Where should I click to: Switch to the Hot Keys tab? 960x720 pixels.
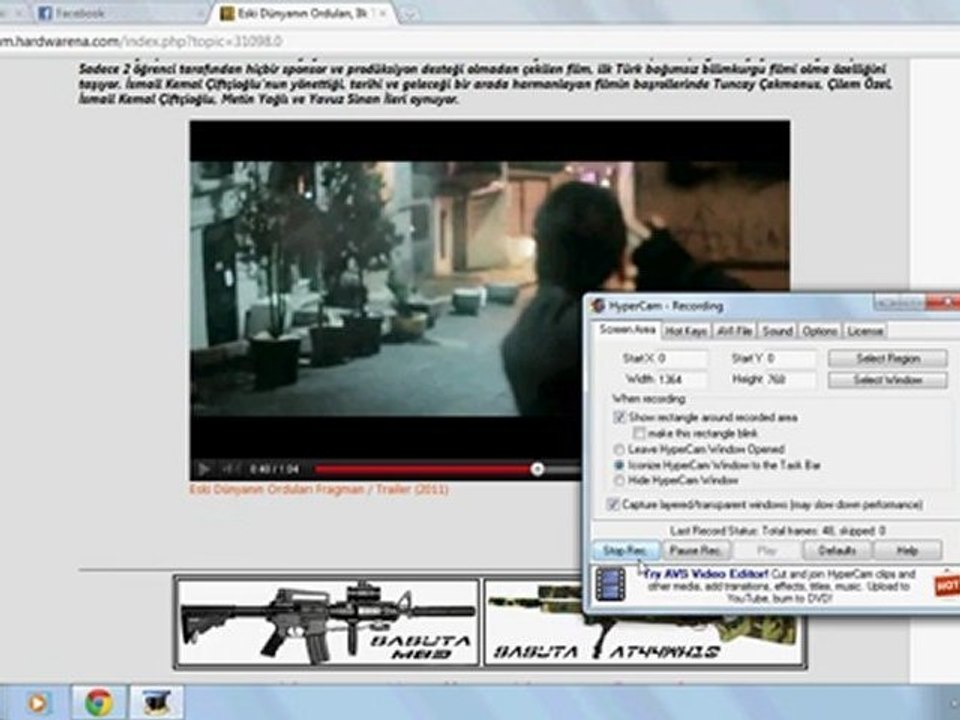click(686, 331)
